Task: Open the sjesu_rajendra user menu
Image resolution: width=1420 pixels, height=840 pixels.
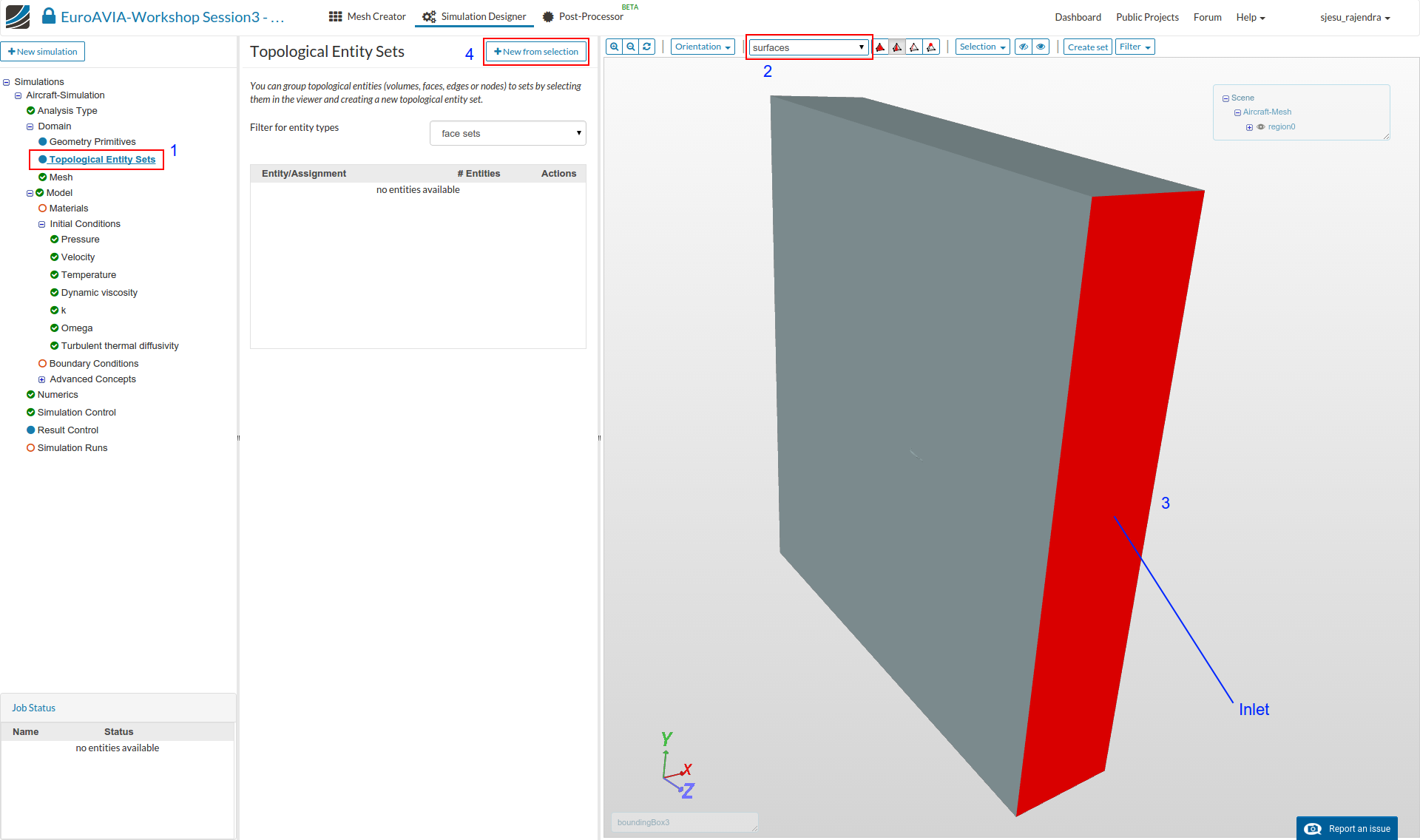Action: (x=1355, y=17)
